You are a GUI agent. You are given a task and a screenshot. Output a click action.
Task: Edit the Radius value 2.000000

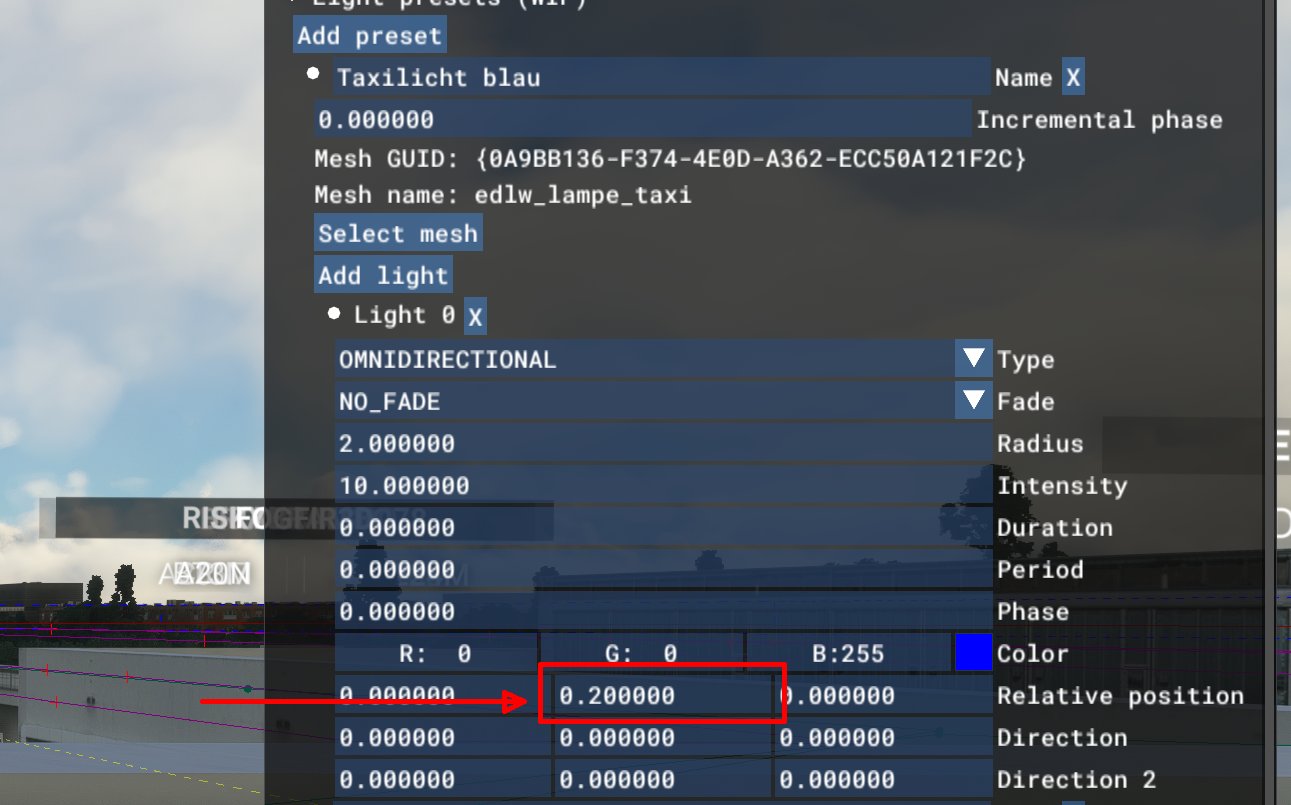(663, 443)
